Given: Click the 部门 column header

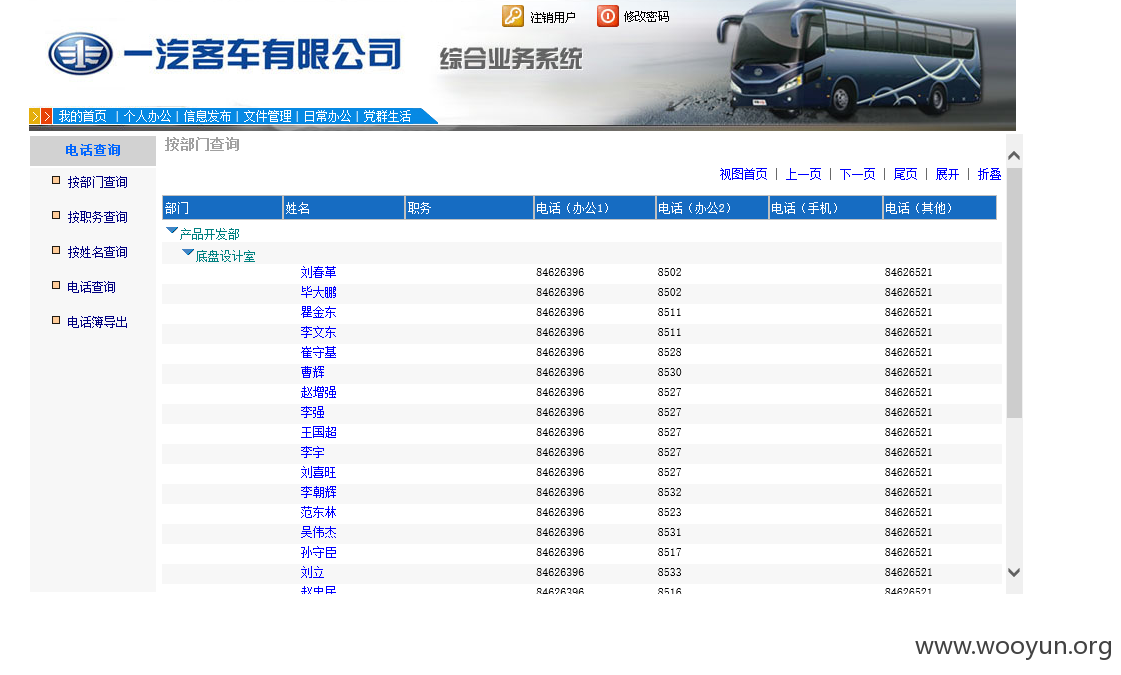Looking at the screenshot, I should pos(222,207).
